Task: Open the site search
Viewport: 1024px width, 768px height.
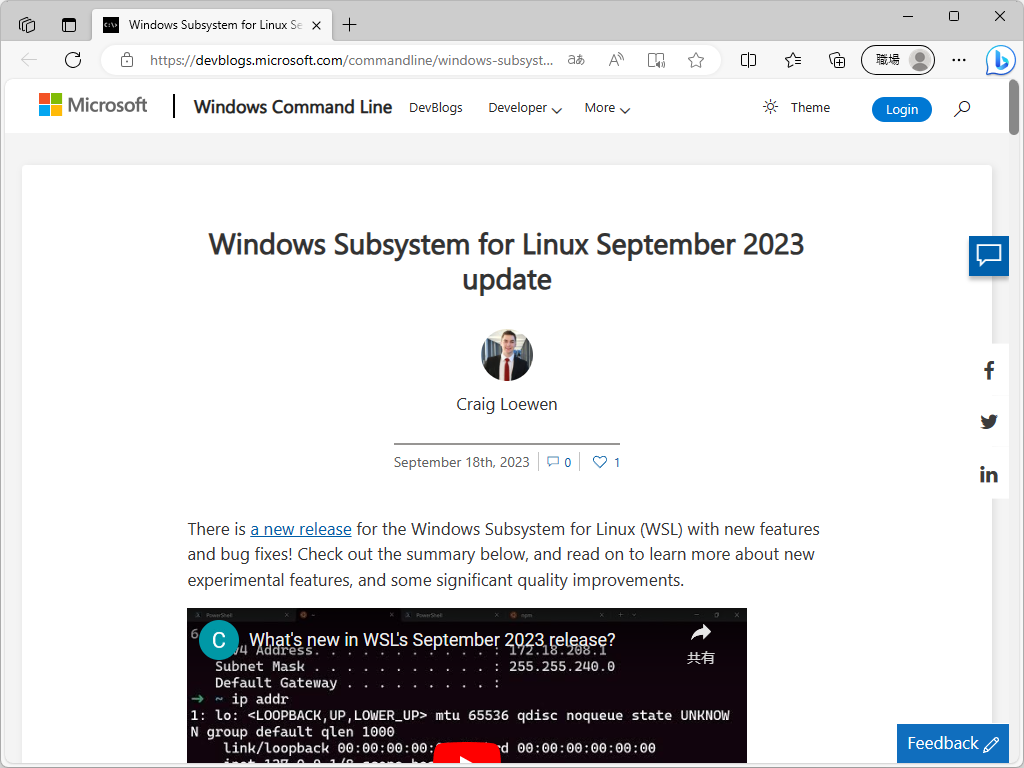Action: [x=961, y=108]
